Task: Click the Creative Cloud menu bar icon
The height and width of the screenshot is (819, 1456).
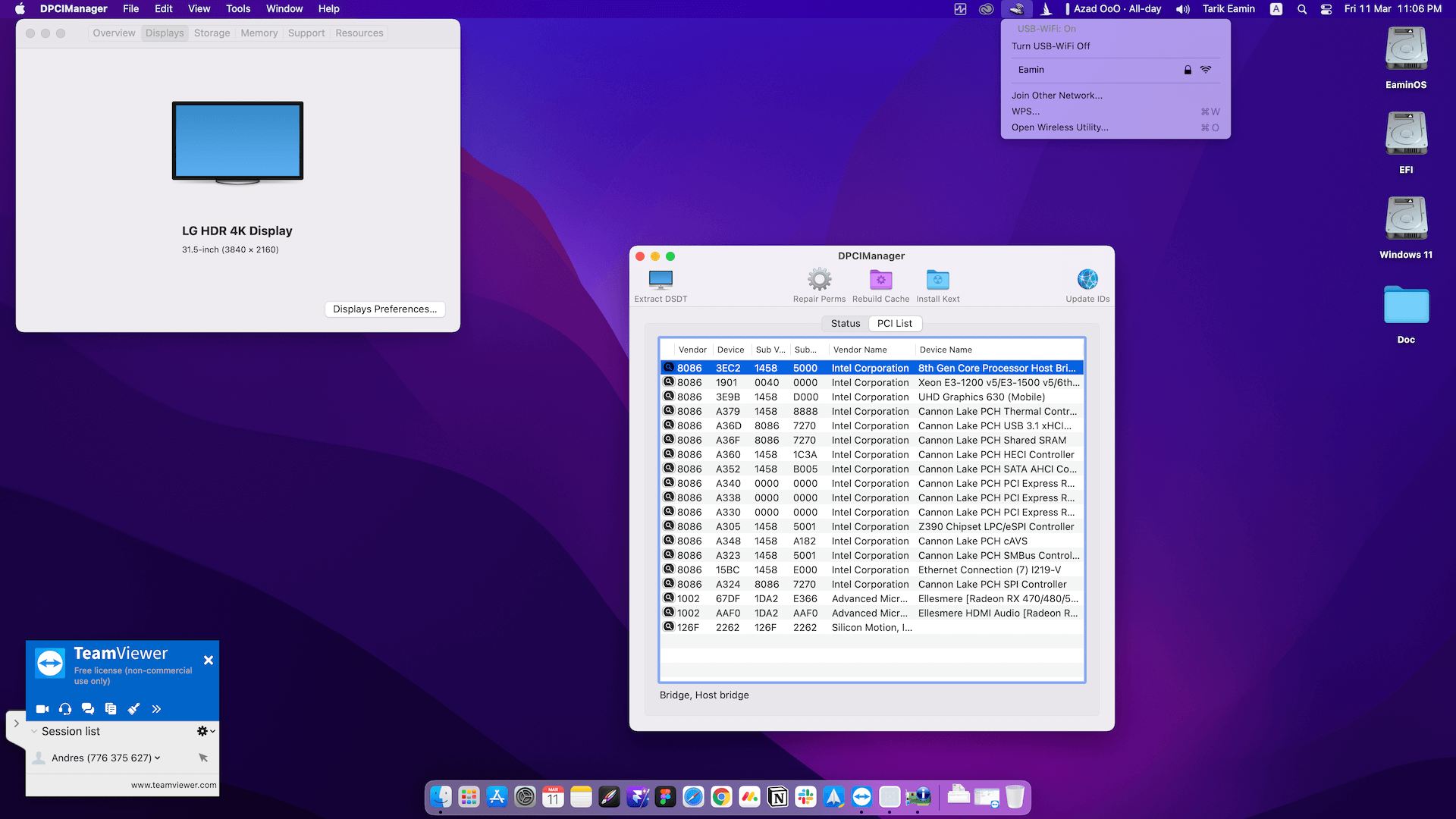Action: (986, 9)
